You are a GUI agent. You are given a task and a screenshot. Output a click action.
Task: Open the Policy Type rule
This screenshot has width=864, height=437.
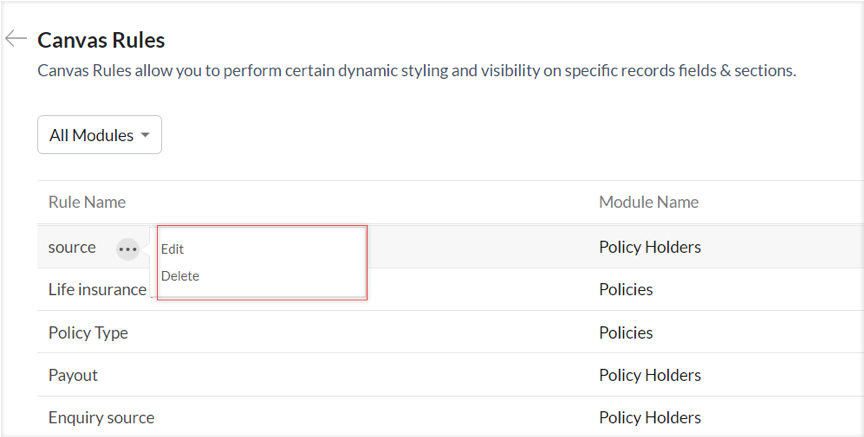[x=88, y=333]
